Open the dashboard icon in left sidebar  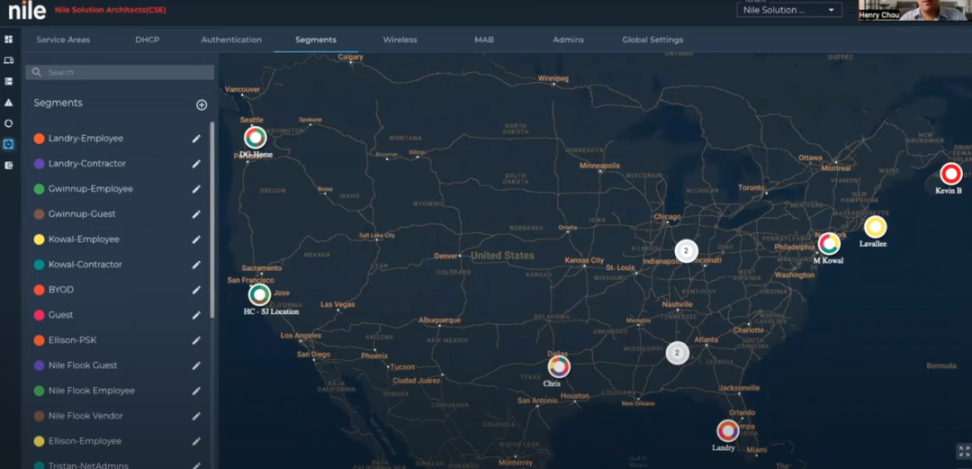click(9, 39)
